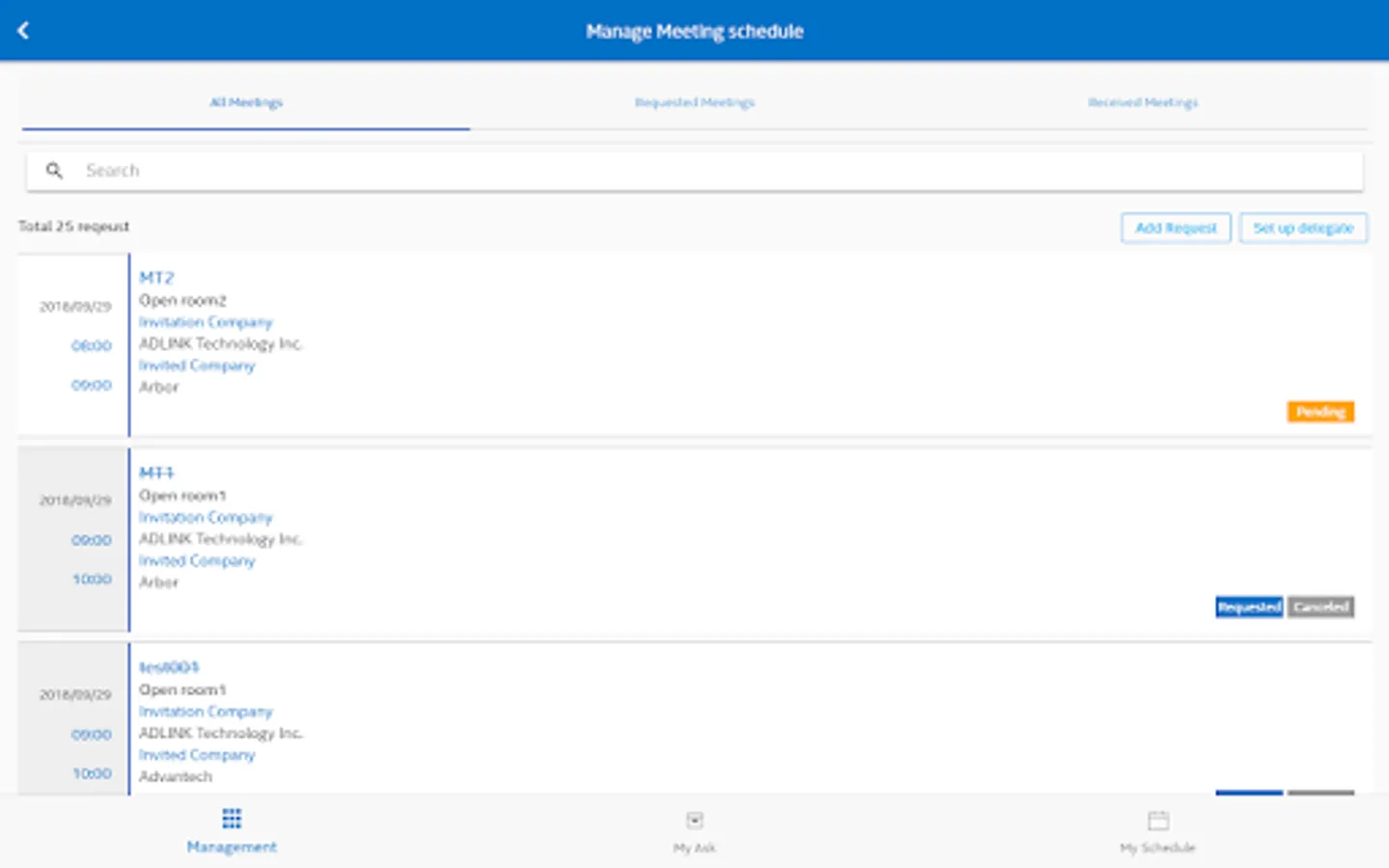Click the search magnifier icon
This screenshot has width=1389, height=868.
(x=55, y=171)
